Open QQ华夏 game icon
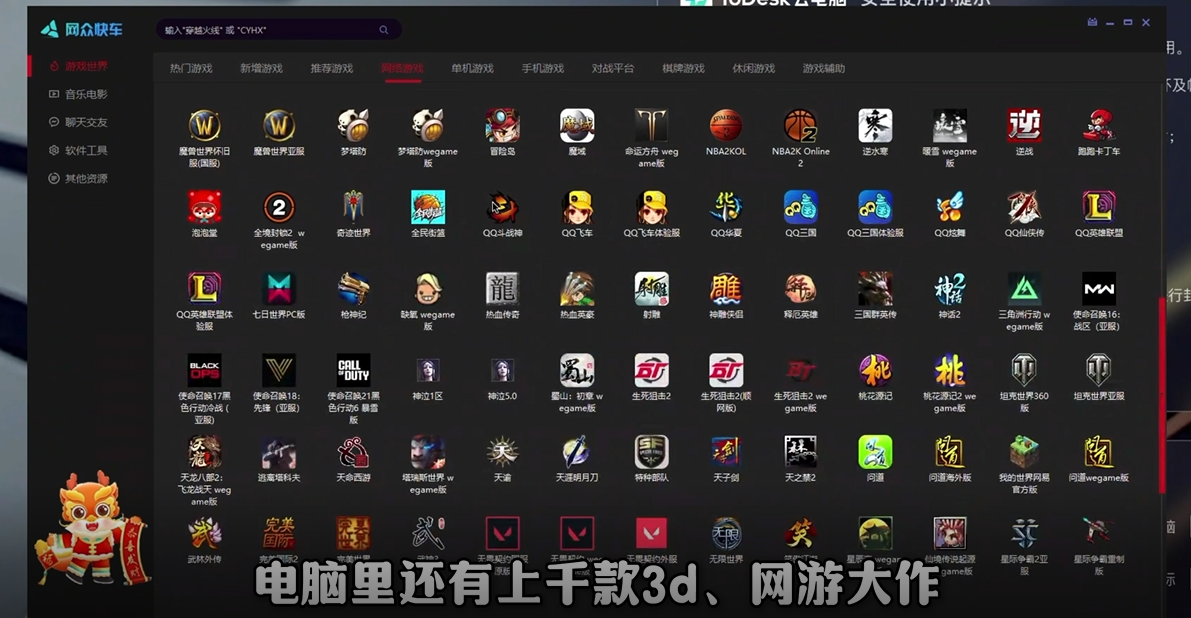1191x618 pixels. pyautogui.click(x=725, y=207)
